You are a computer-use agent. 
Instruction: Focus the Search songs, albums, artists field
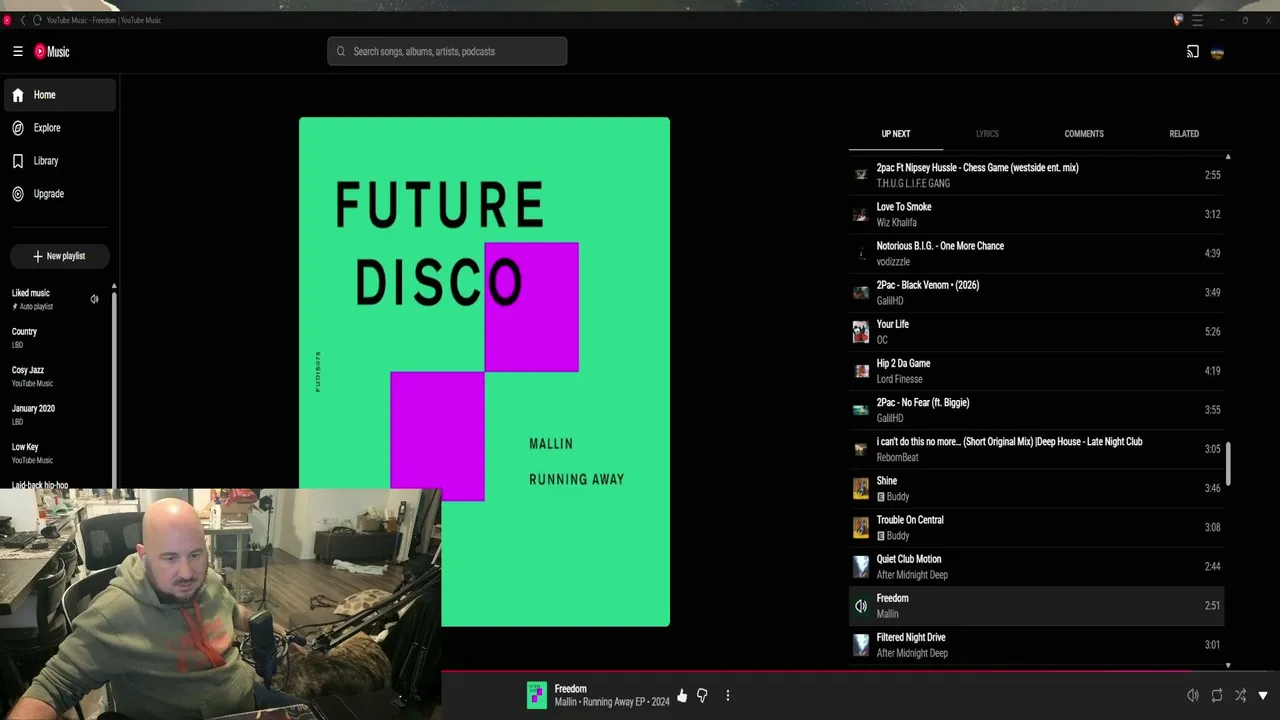447,52
